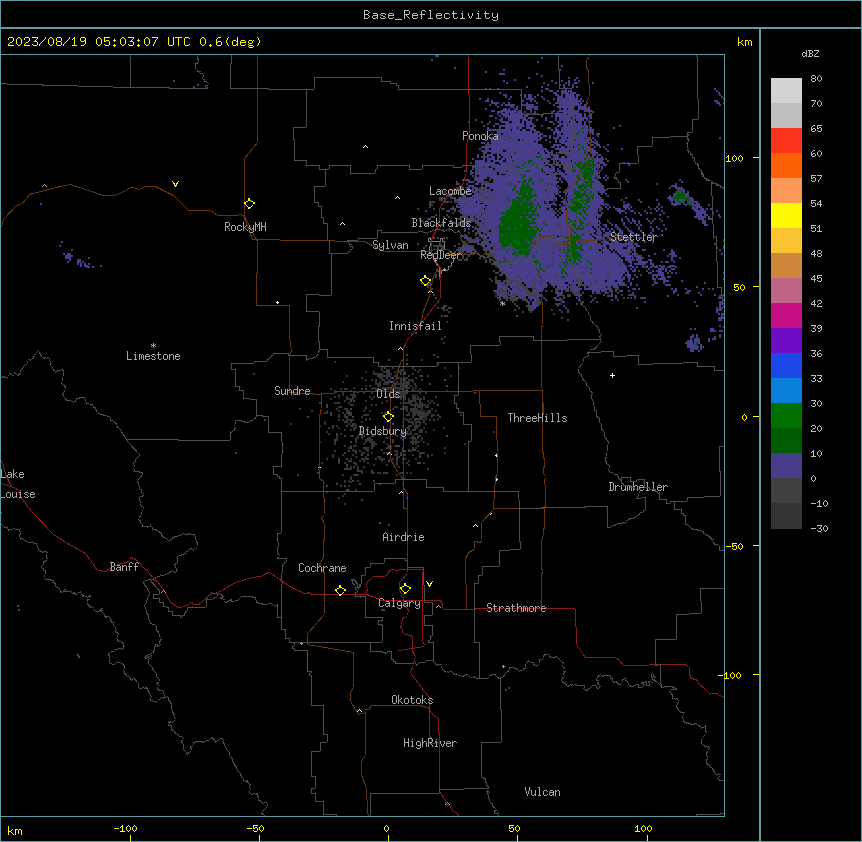Select the bright yellow 54 dBZ legend swatch
The height and width of the screenshot is (842, 862).
pos(786,215)
